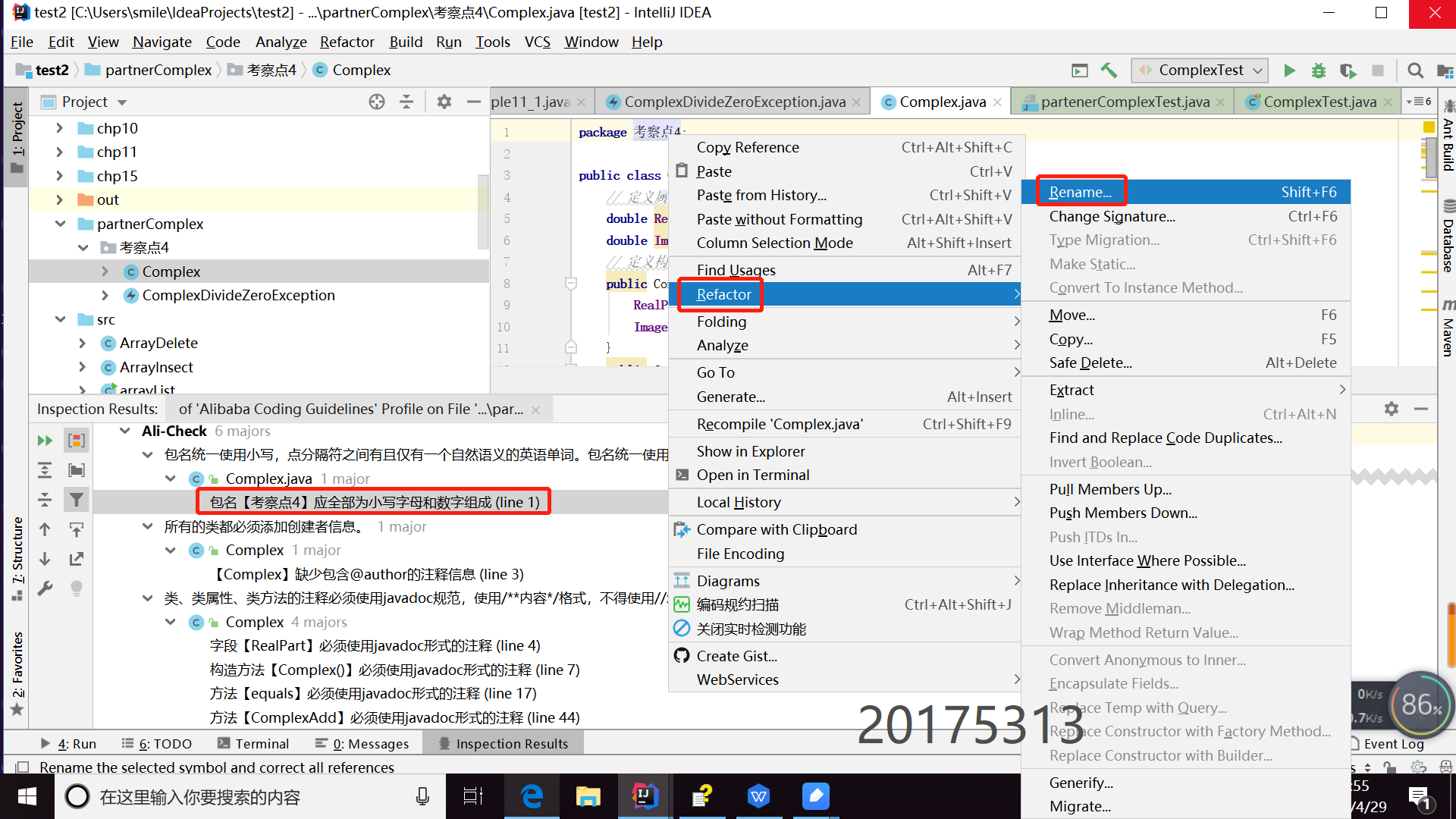Switch to ComplexDivideZeroException.java tab
Image resolution: width=1456 pixels, height=819 pixels.
pyautogui.click(x=733, y=102)
